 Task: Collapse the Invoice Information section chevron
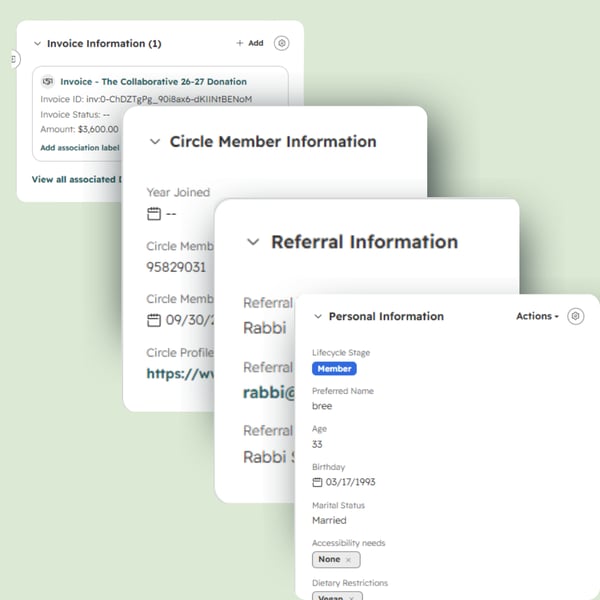(x=38, y=44)
